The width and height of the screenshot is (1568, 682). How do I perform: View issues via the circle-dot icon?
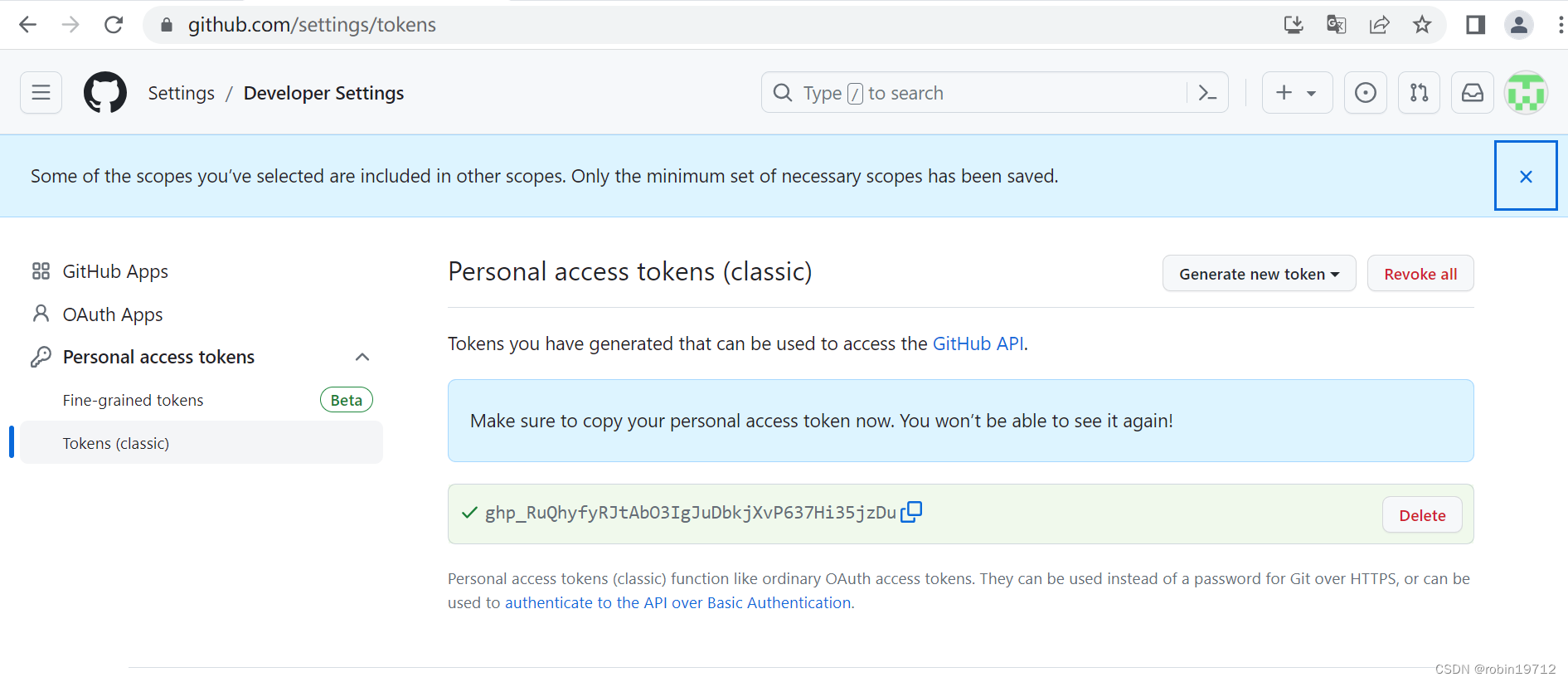[x=1366, y=92]
